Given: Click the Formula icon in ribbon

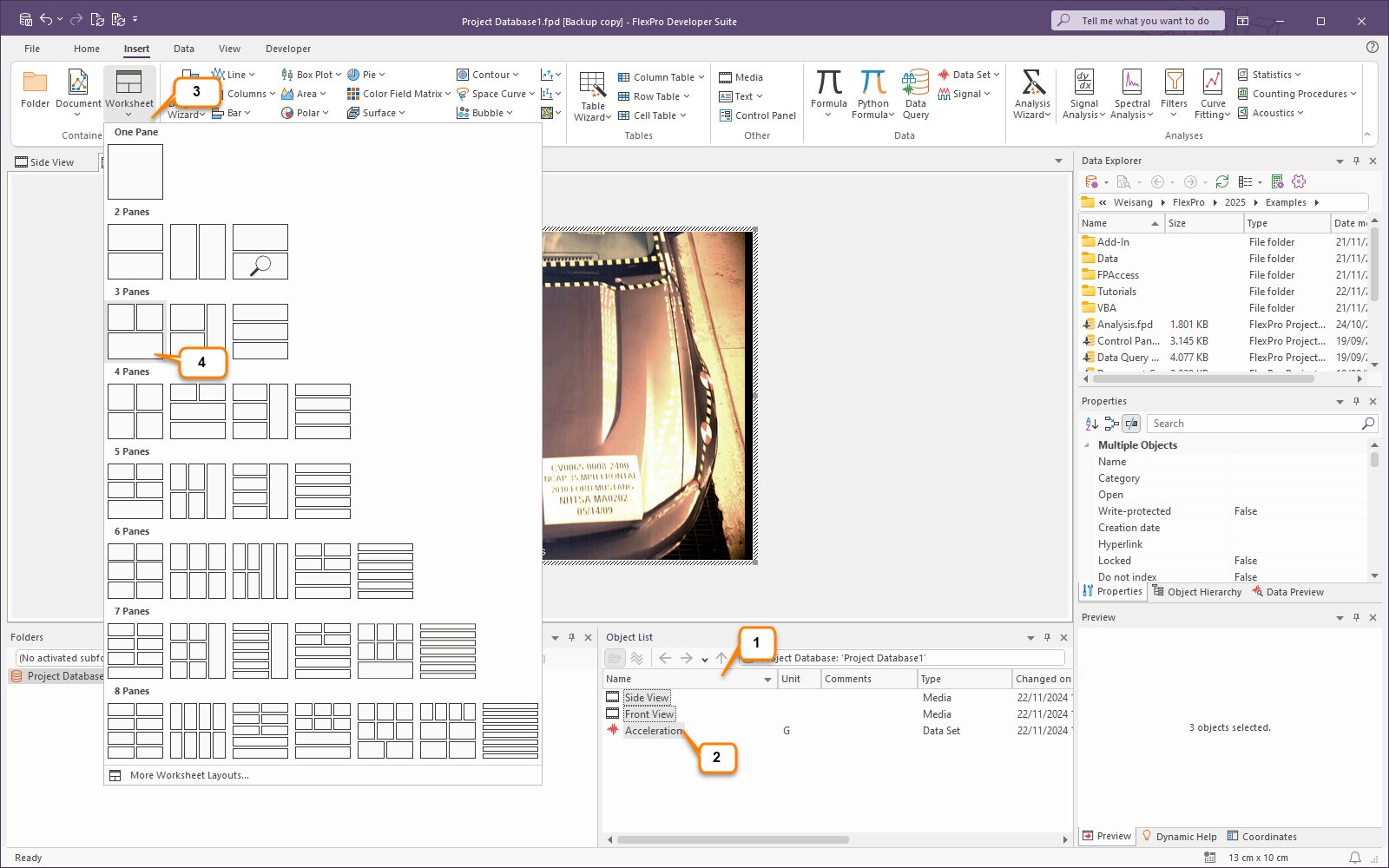Looking at the screenshot, I should tap(828, 83).
